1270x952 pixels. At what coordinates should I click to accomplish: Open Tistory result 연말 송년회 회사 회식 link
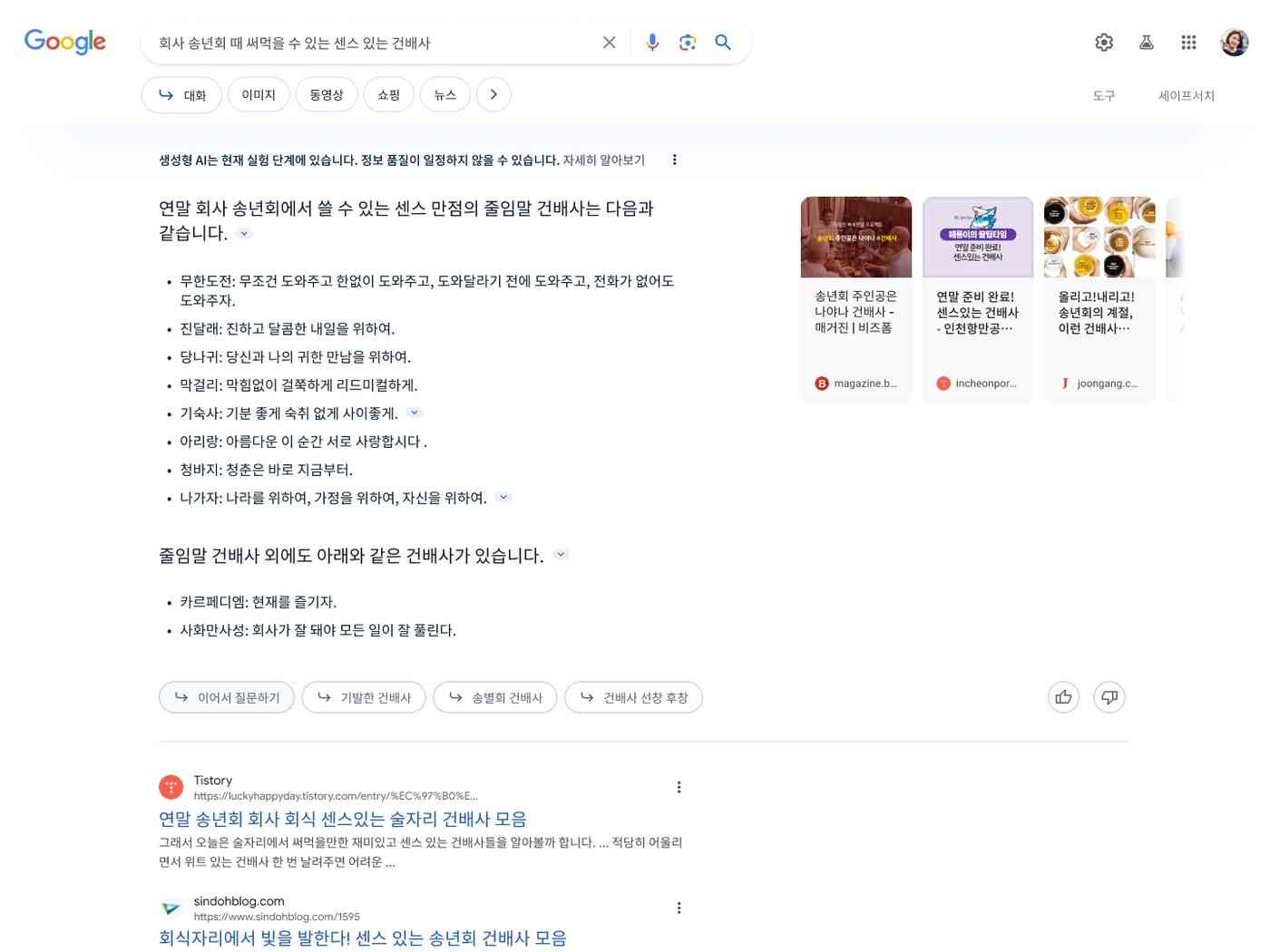click(x=343, y=819)
